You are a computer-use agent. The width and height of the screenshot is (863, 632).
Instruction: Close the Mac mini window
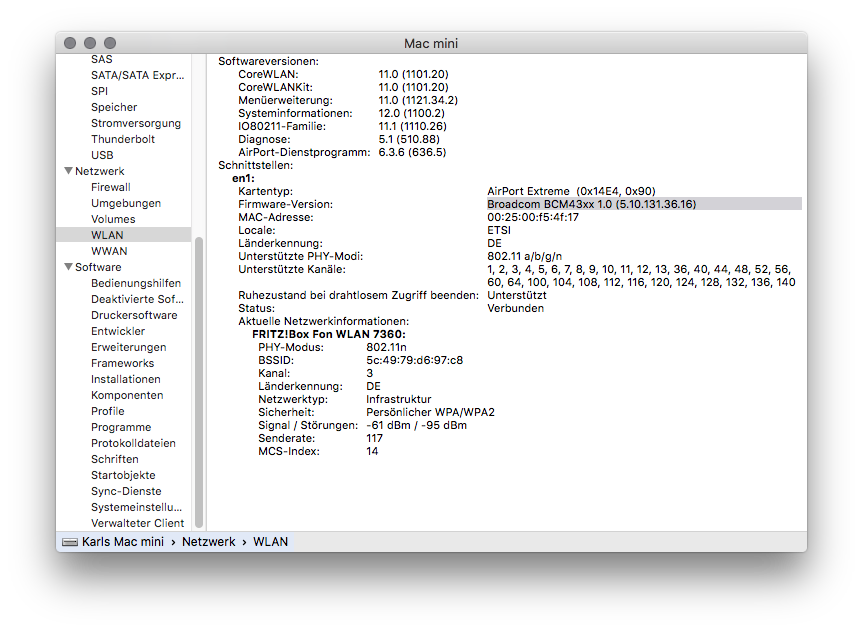pos(70,43)
